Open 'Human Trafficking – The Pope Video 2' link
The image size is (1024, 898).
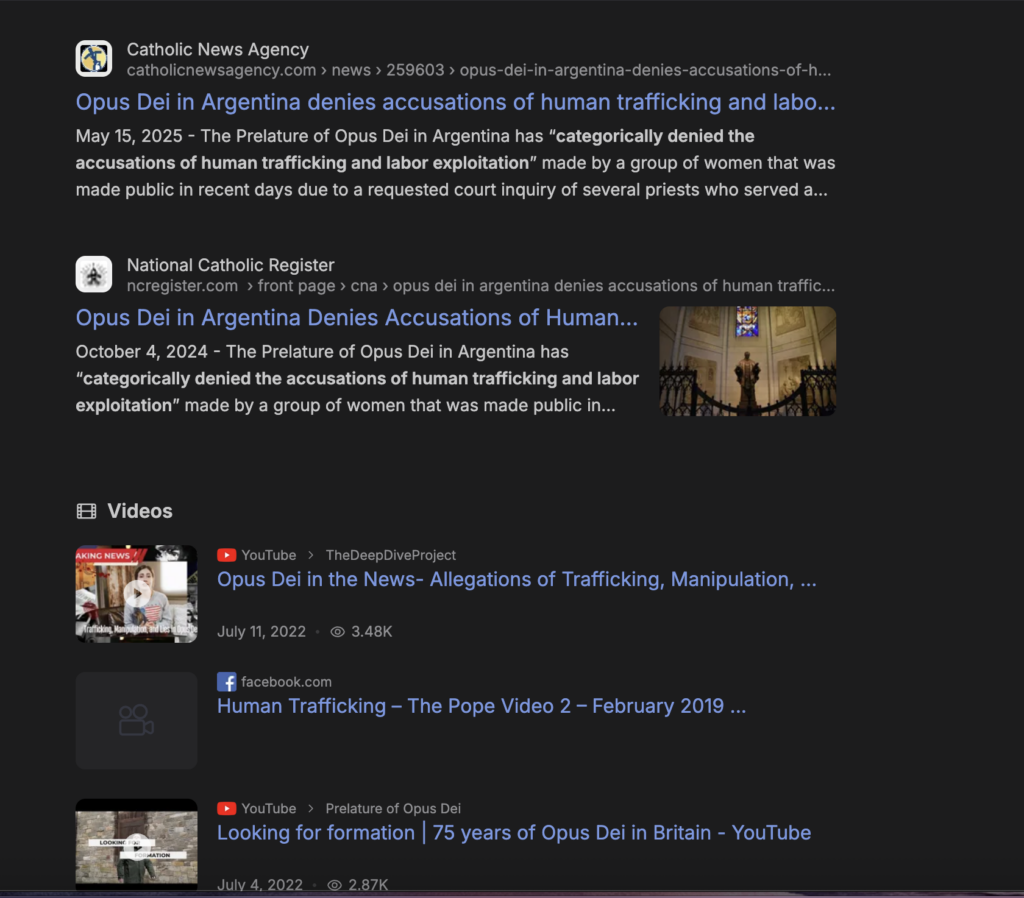point(481,706)
